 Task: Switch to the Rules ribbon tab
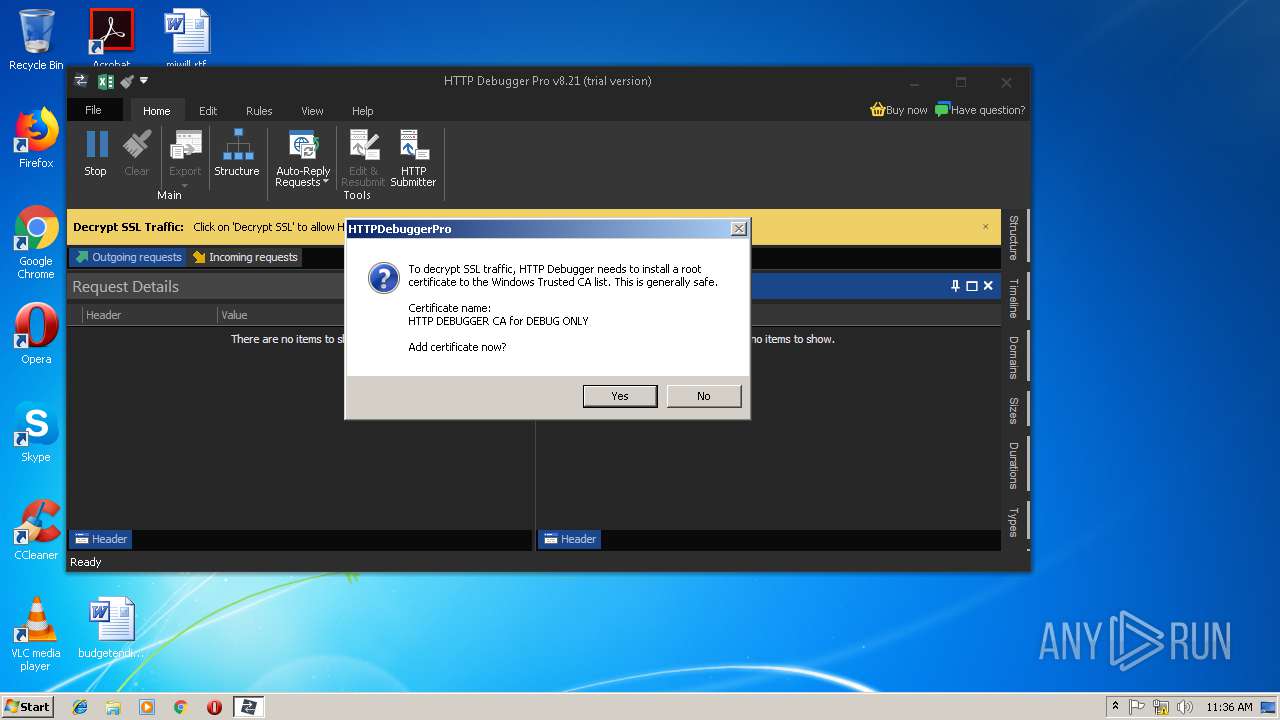tap(259, 111)
